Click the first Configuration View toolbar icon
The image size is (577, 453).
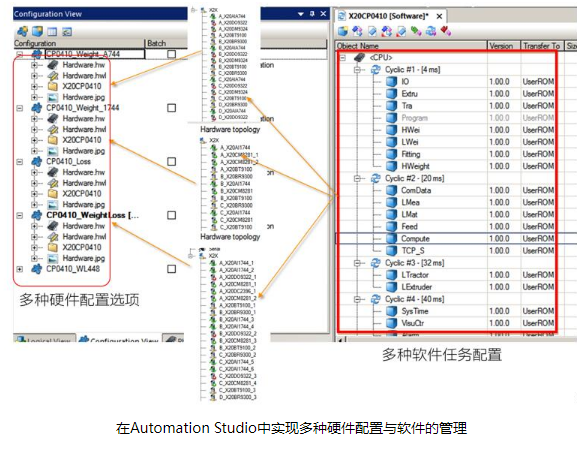pos(22,32)
